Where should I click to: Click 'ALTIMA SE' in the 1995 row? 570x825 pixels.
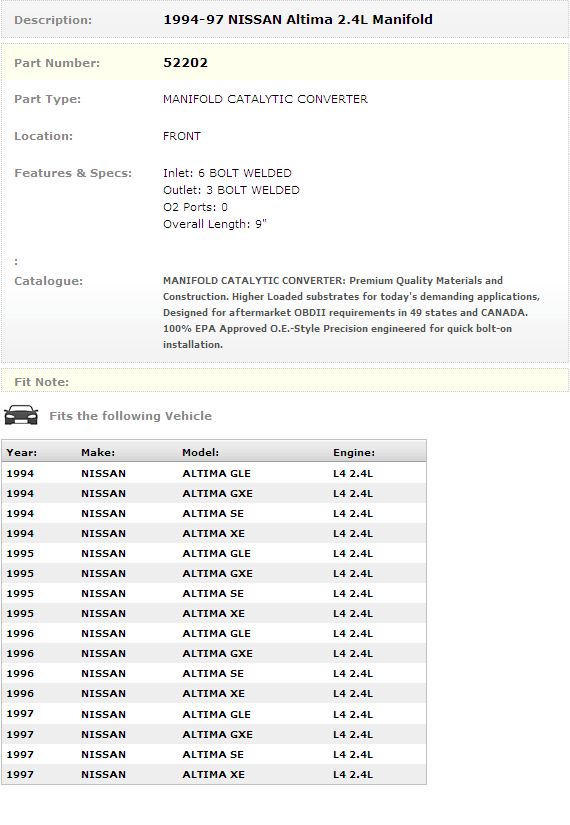tap(213, 593)
